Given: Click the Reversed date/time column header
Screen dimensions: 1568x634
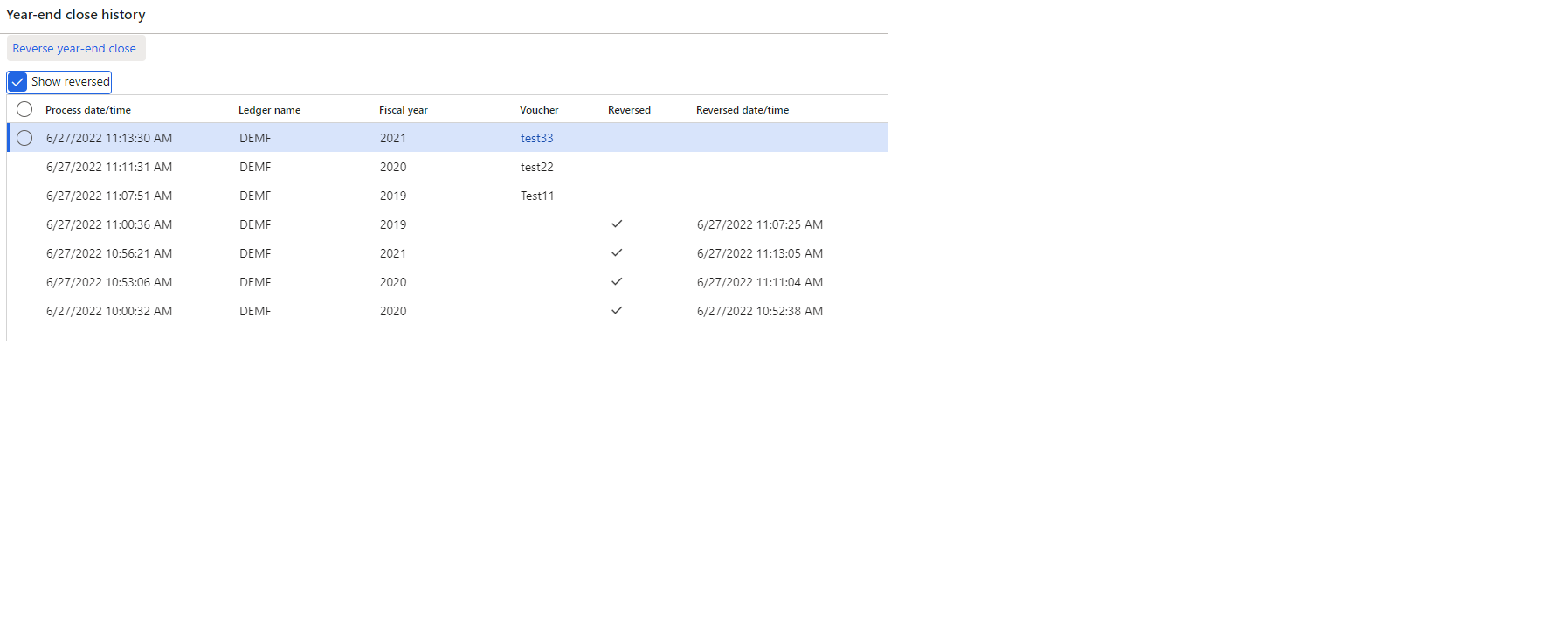Looking at the screenshot, I should click(743, 110).
